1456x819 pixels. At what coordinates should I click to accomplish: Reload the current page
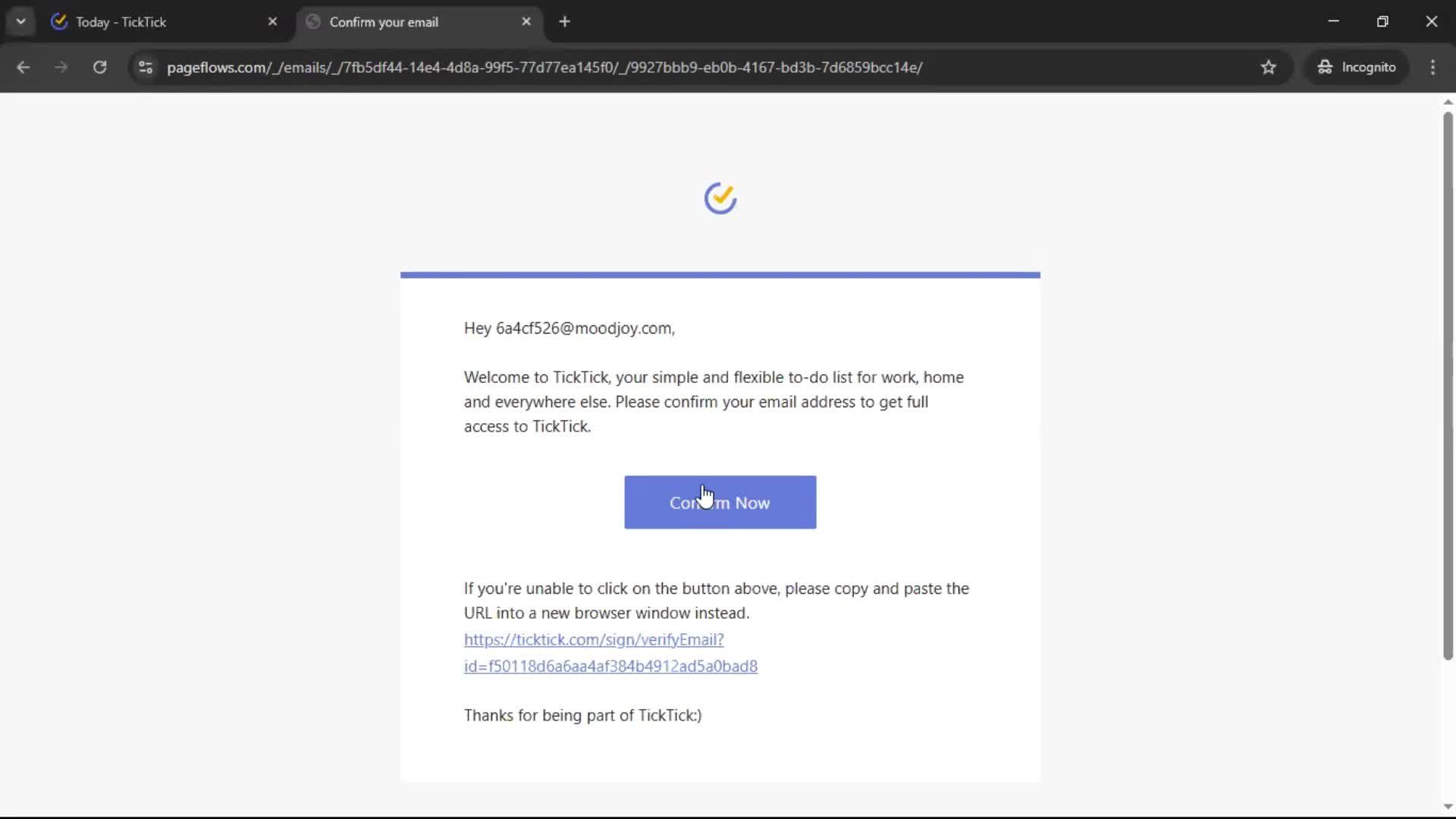[x=99, y=67]
